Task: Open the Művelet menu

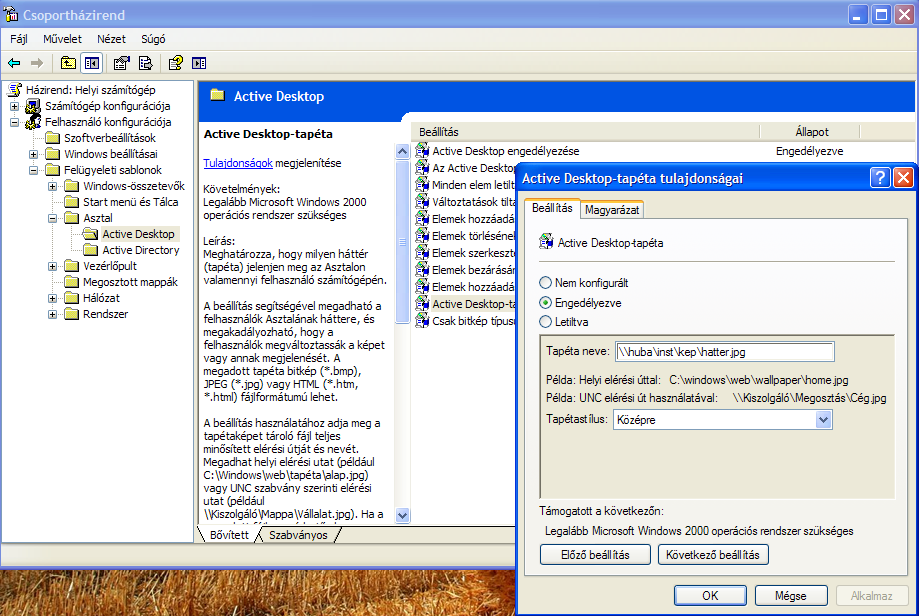Action: coord(62,39)
